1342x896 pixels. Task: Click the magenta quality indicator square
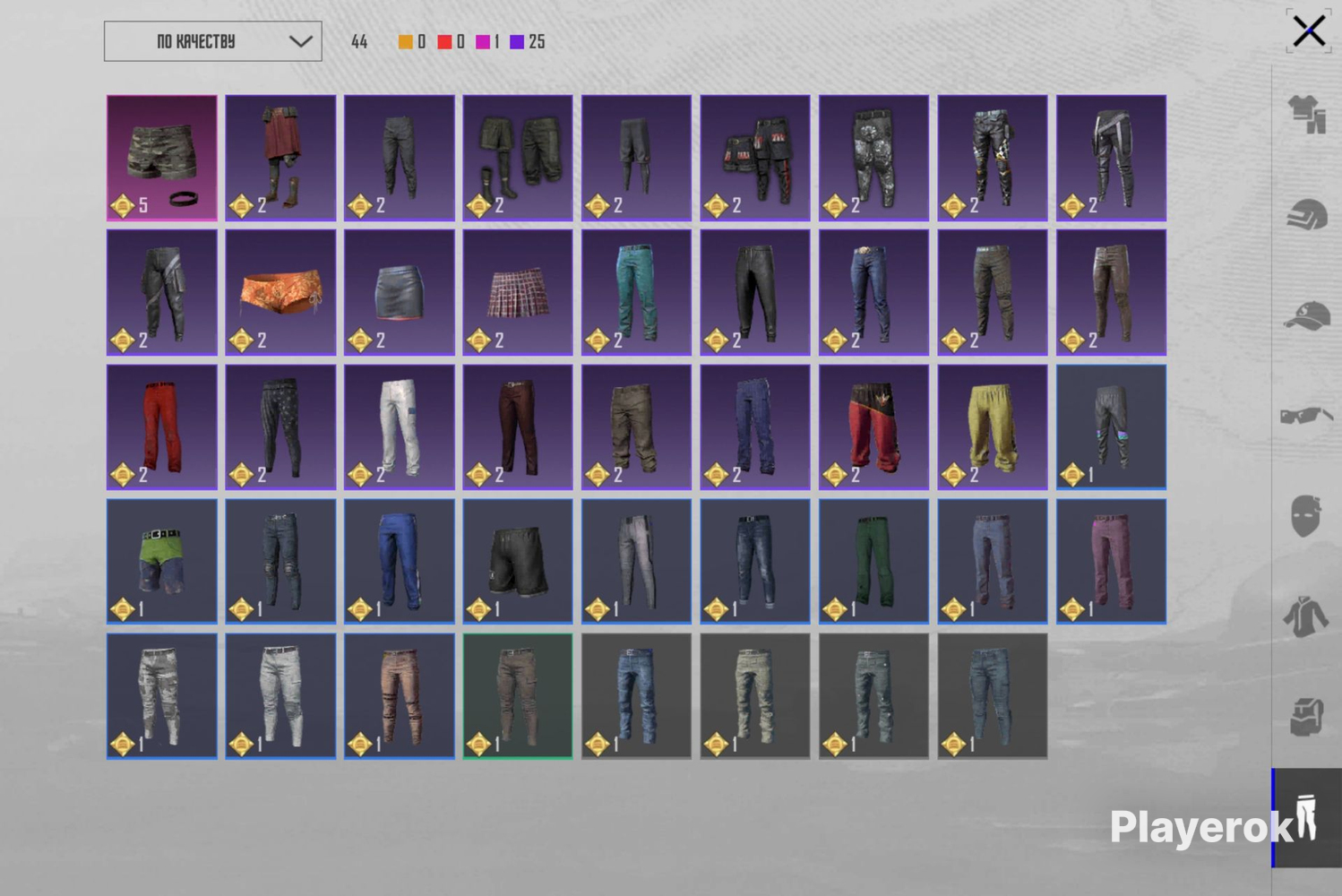click(483, 41)
